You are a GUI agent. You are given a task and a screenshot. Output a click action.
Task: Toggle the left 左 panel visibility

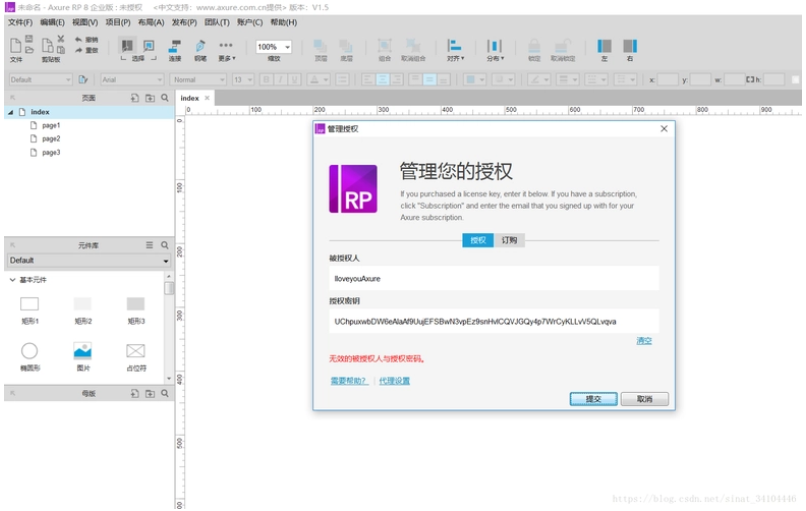tap(604, 46)
